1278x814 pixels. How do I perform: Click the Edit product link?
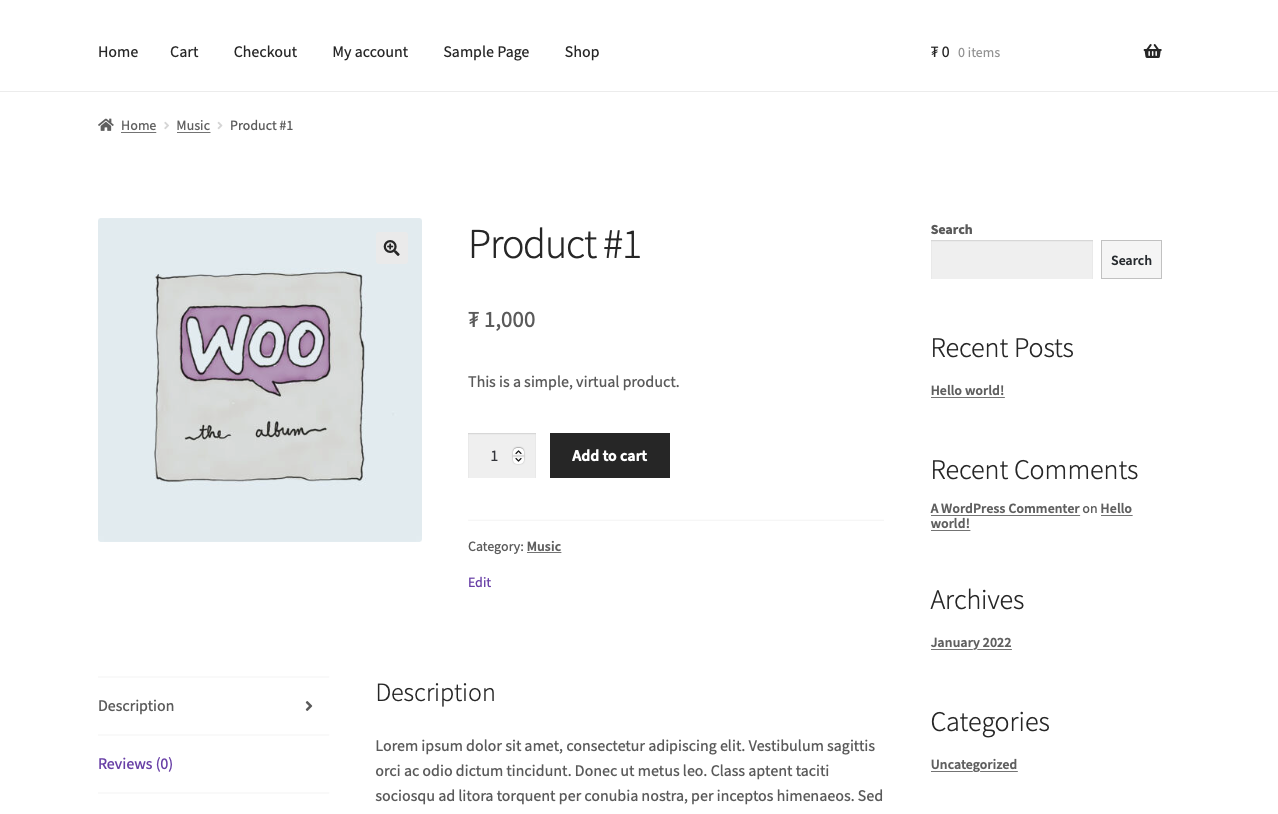[479, 582]
